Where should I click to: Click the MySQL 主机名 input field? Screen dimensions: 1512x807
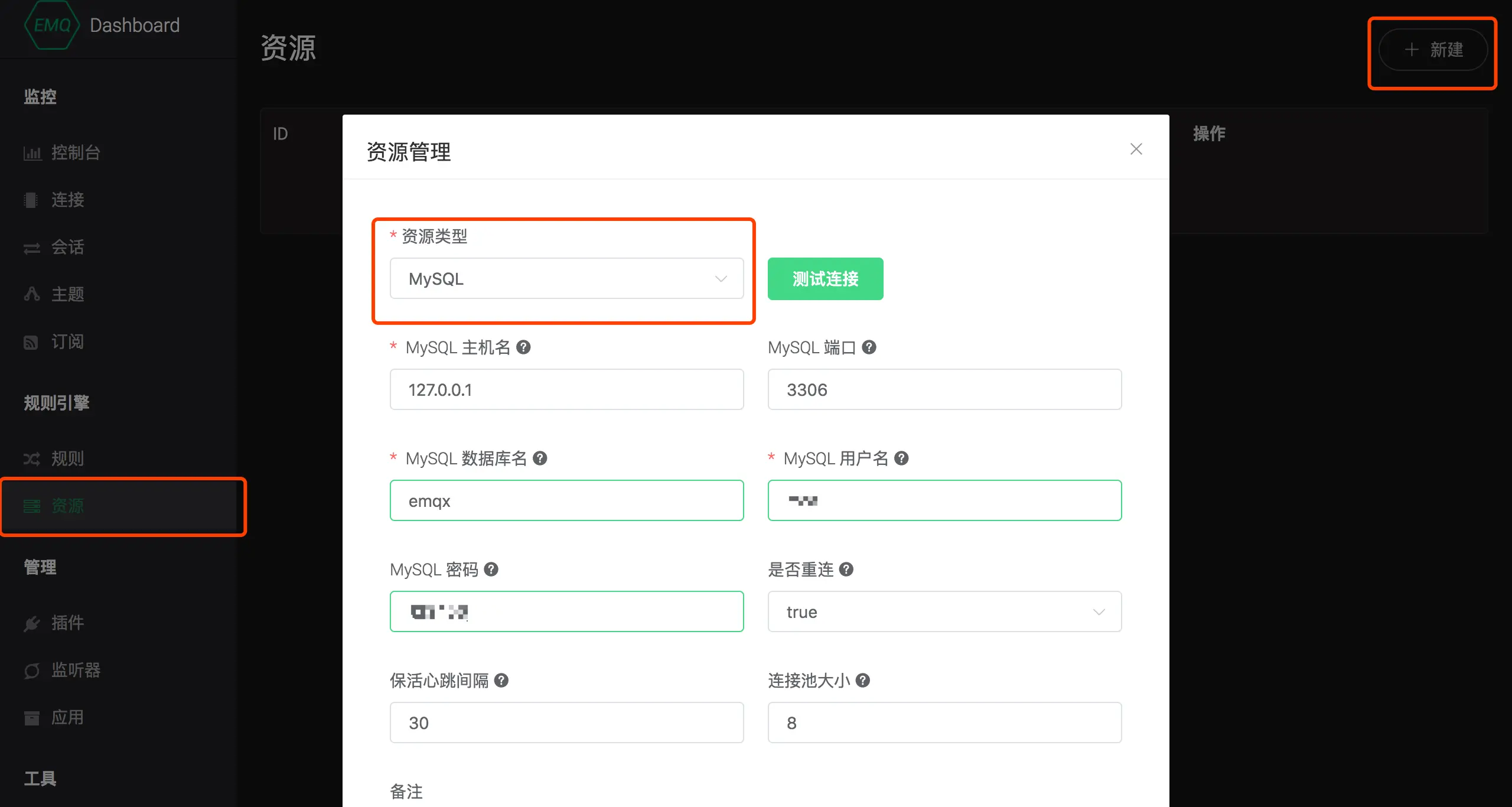click(x=566, y=390)
